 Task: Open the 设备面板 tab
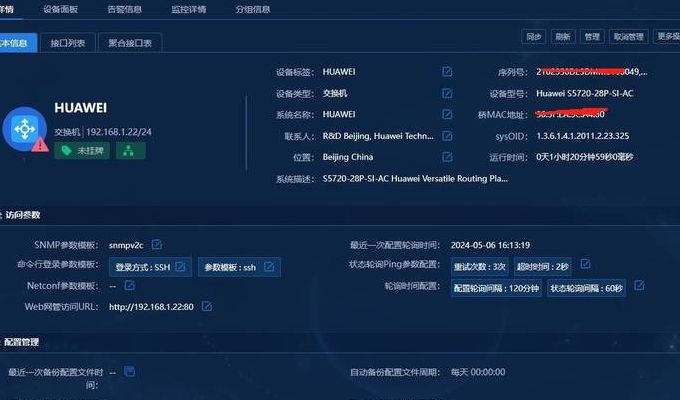[61, 9]
